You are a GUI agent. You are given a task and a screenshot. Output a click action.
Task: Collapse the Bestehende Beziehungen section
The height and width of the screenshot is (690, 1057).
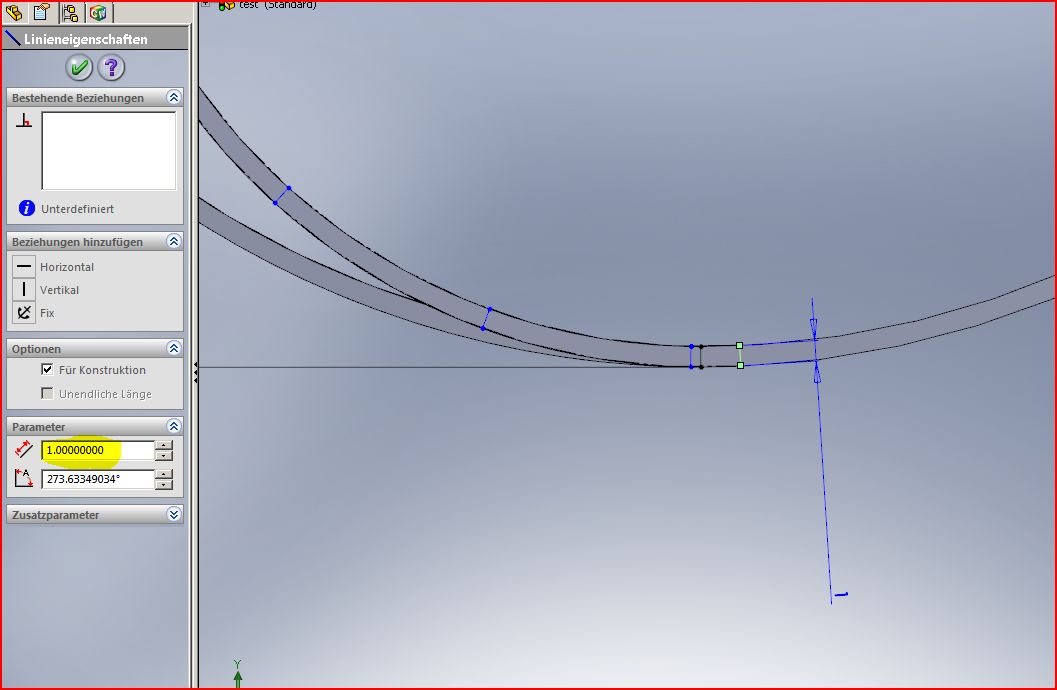tap(173, 97)
